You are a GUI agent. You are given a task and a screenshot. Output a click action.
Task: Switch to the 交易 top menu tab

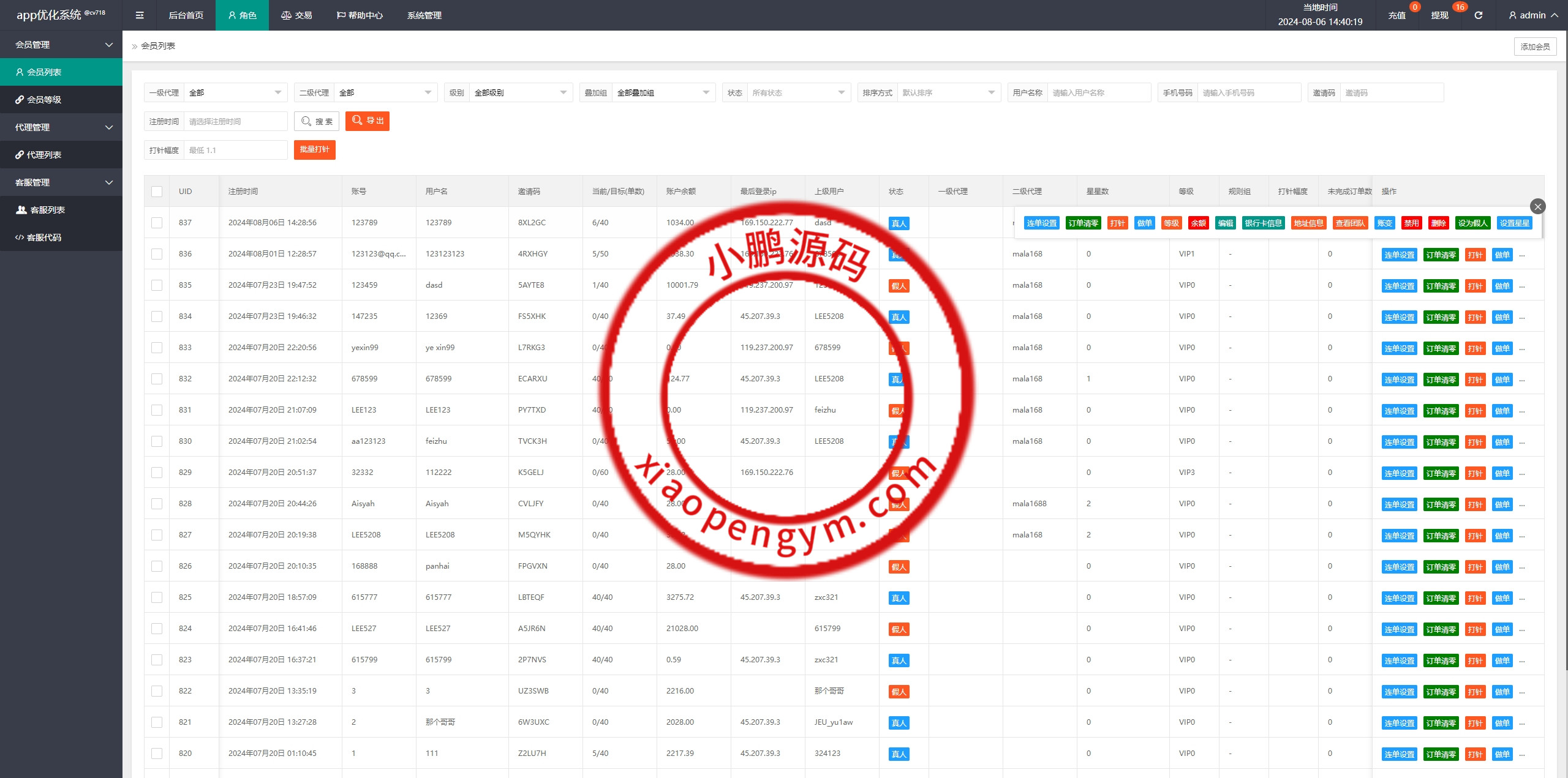(296, 15)
